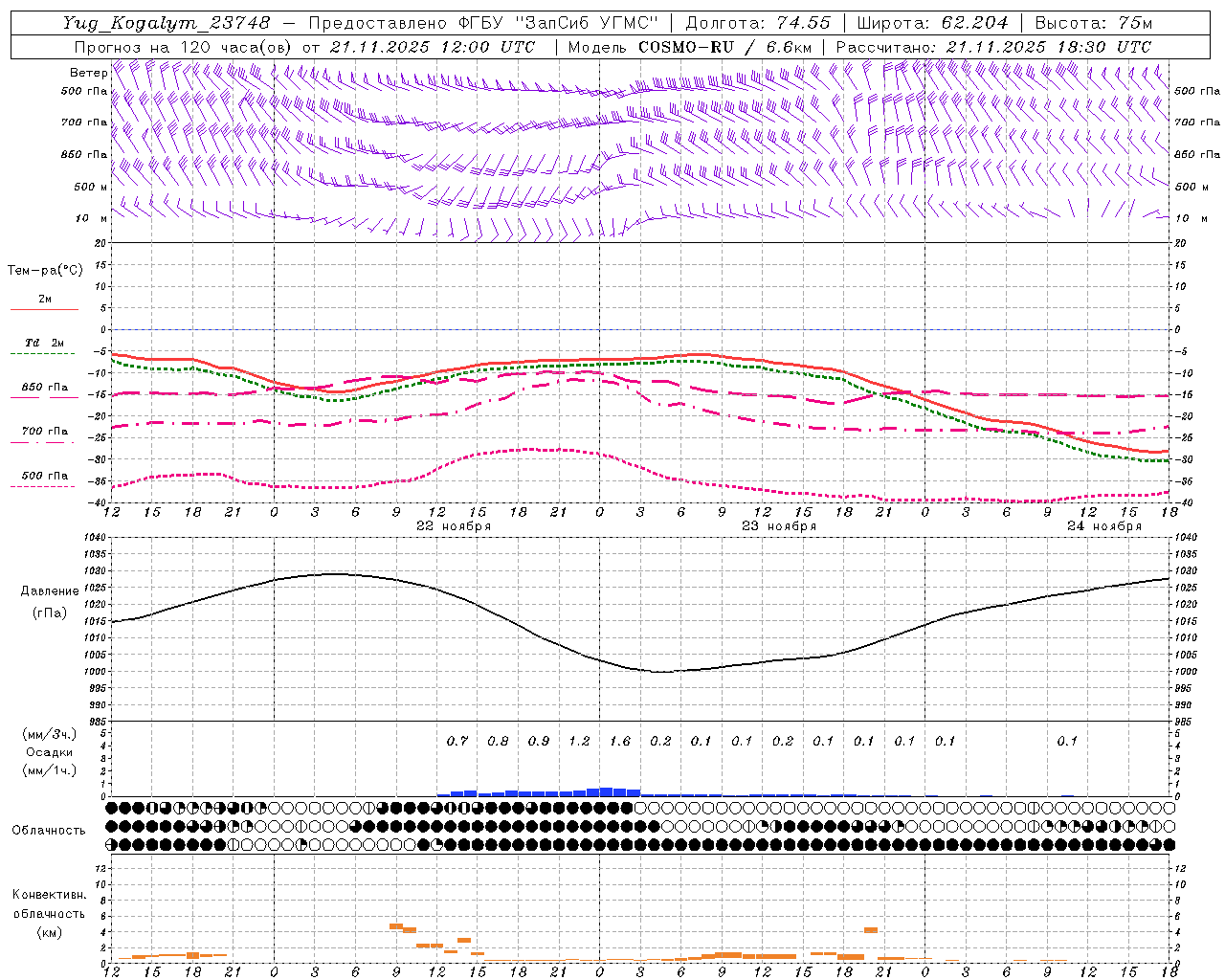Viewport: 1225px width, 980px height.
Task: Click the 0.9 precipitation amount
Action: [539, 741]
